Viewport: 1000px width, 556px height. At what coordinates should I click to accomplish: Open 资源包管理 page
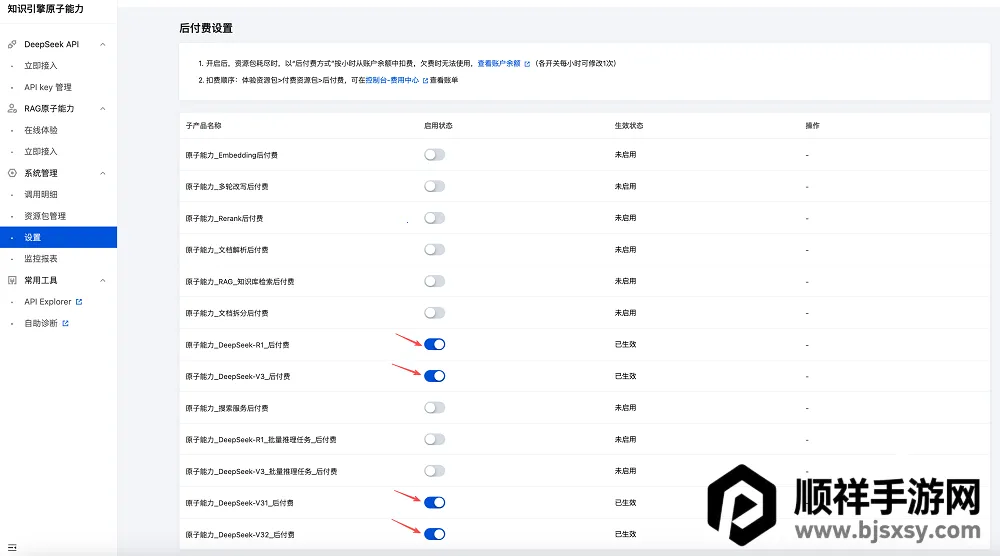pos(45,216)
